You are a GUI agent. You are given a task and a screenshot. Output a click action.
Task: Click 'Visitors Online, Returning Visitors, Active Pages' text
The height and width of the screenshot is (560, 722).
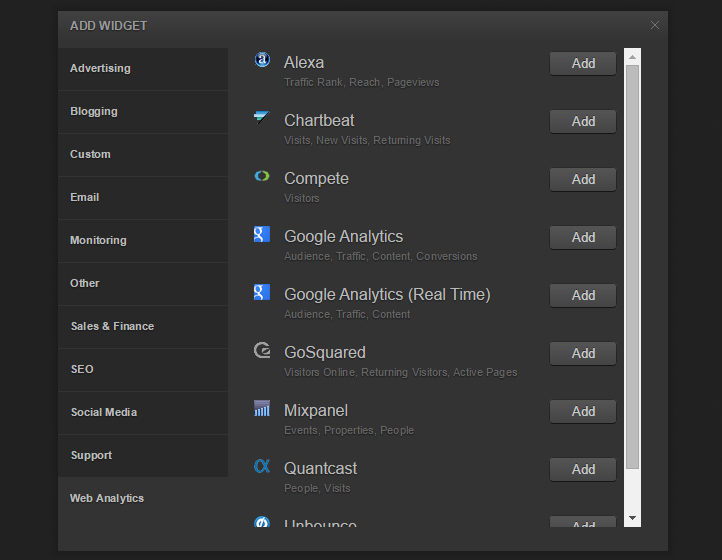click(401, 373)
